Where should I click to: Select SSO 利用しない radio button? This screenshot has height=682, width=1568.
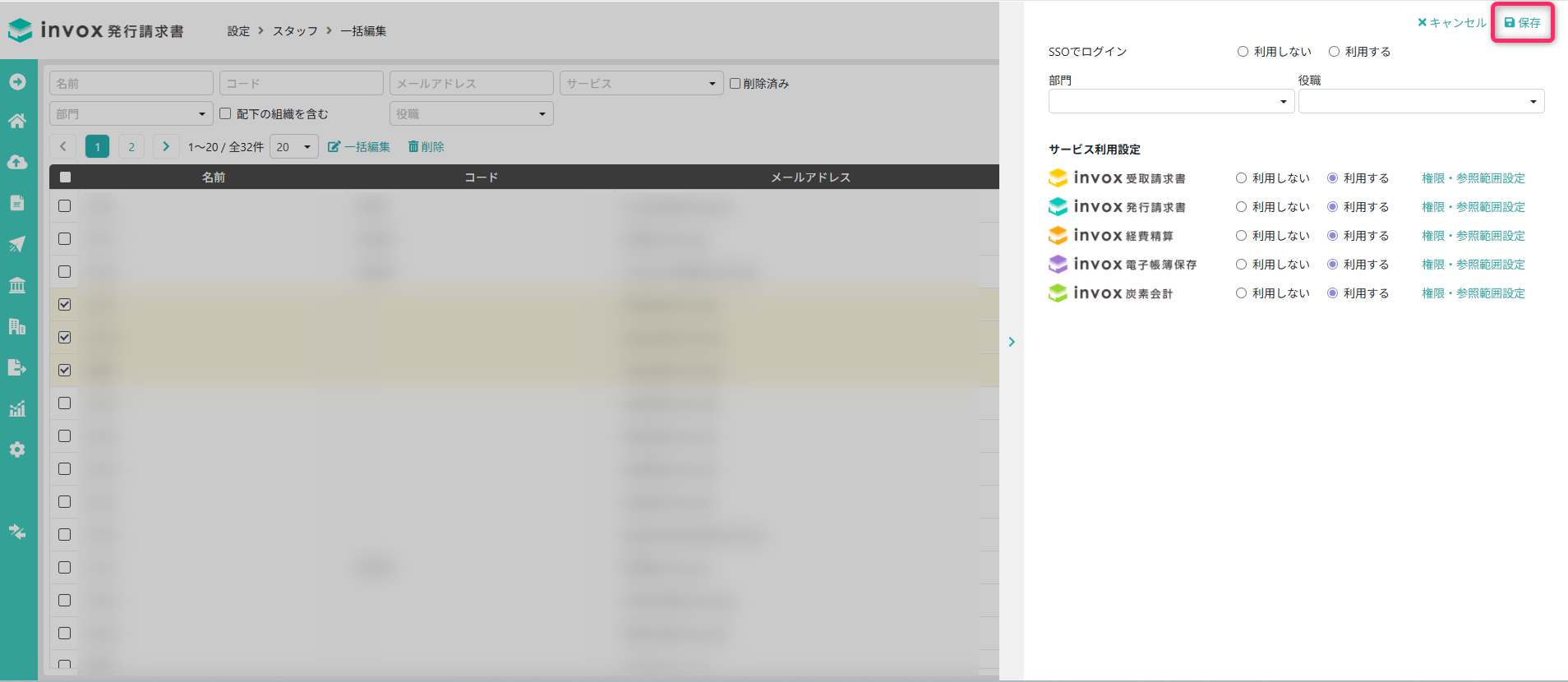click(x=1243, y=52)
